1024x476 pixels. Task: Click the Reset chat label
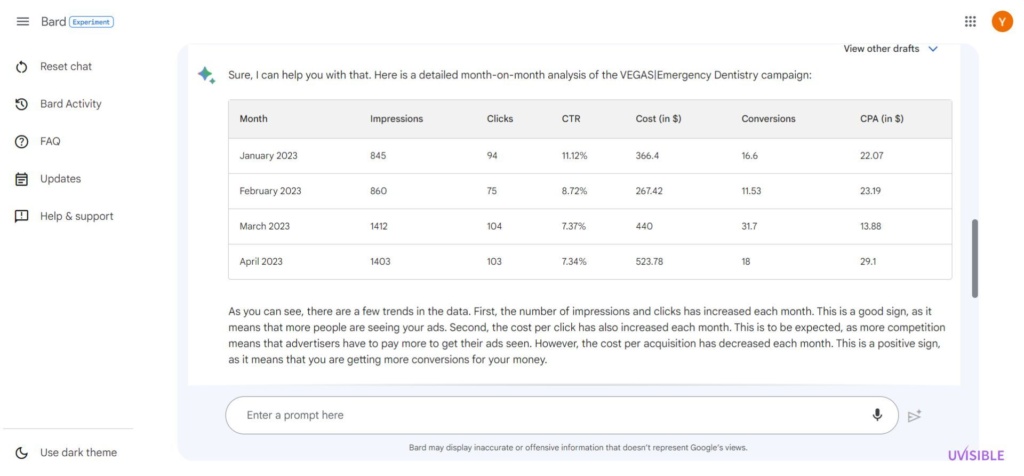[66, 67]
